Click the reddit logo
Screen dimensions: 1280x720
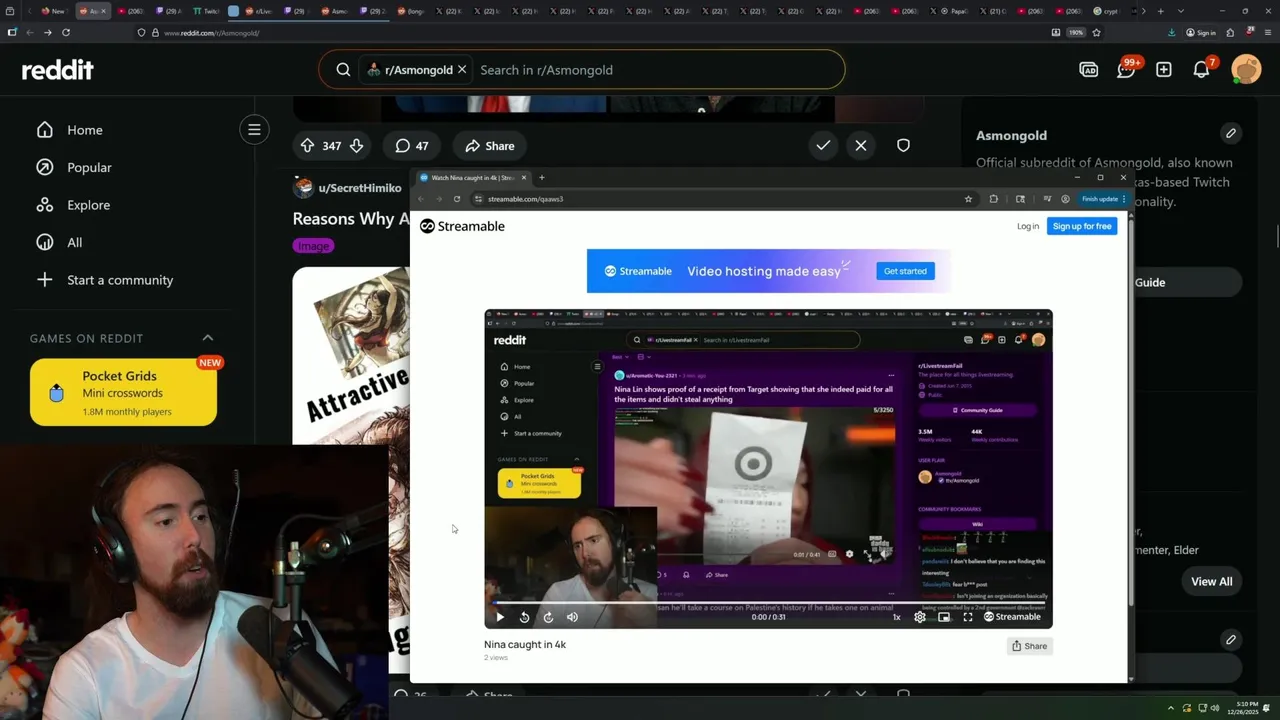click(58, 70)
